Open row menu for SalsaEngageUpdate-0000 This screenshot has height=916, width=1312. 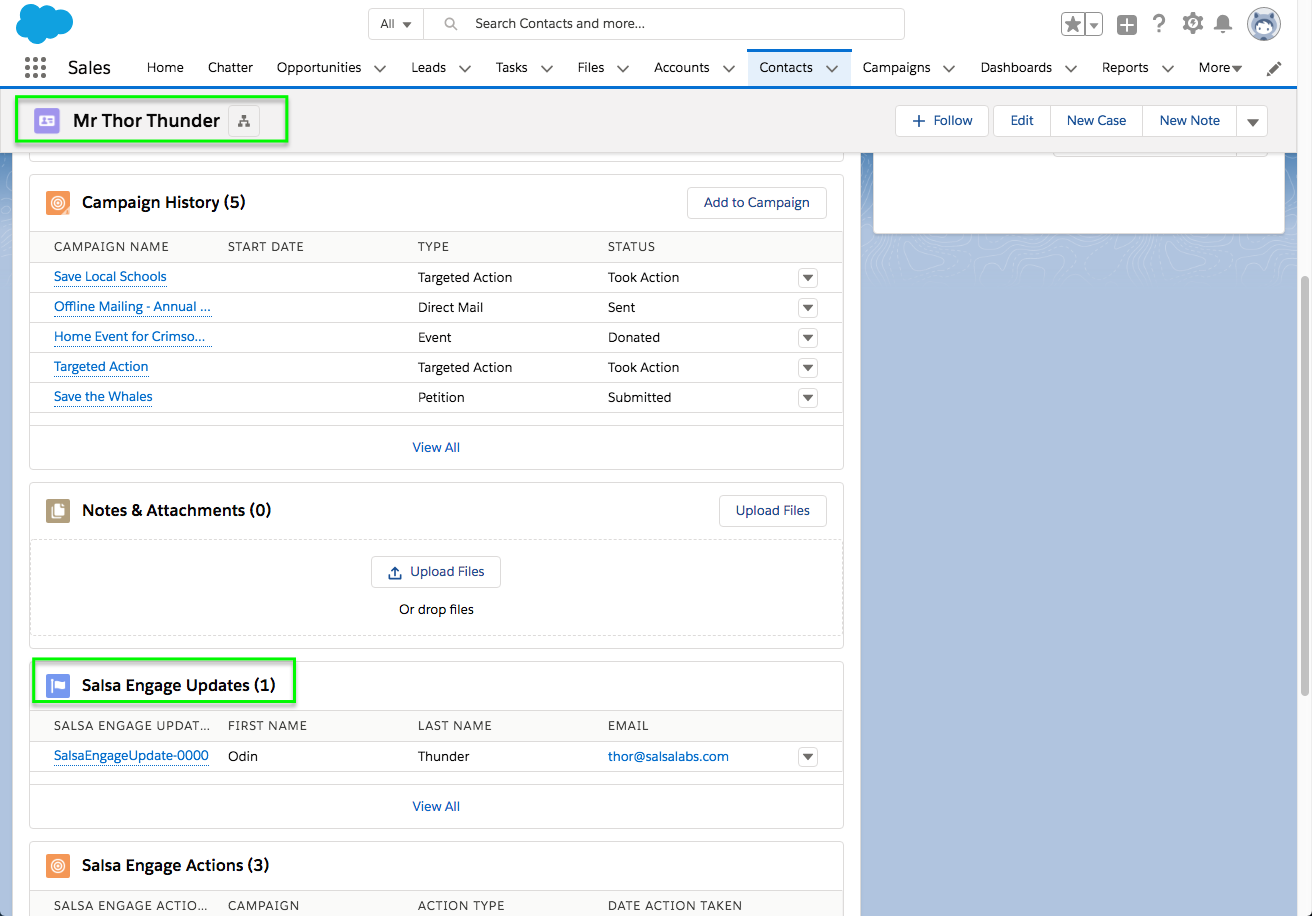tap(808, 757)
